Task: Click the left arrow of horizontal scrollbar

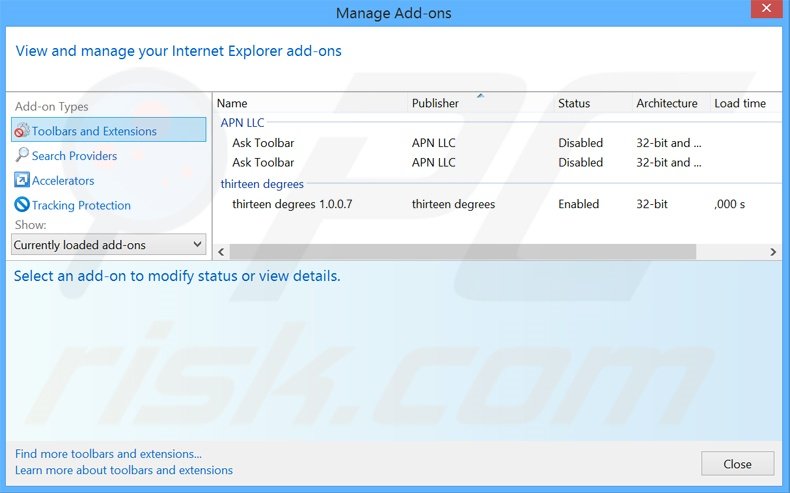Action: click(221, 252)
